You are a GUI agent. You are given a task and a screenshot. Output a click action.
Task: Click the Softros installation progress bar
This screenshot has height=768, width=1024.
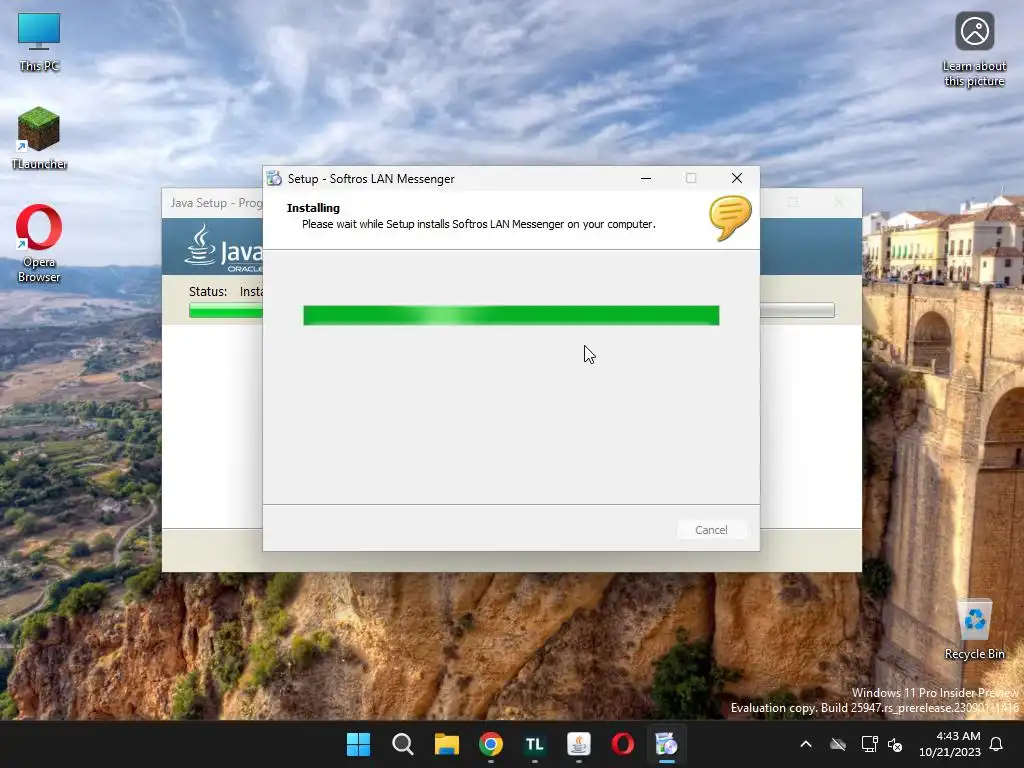511,315
